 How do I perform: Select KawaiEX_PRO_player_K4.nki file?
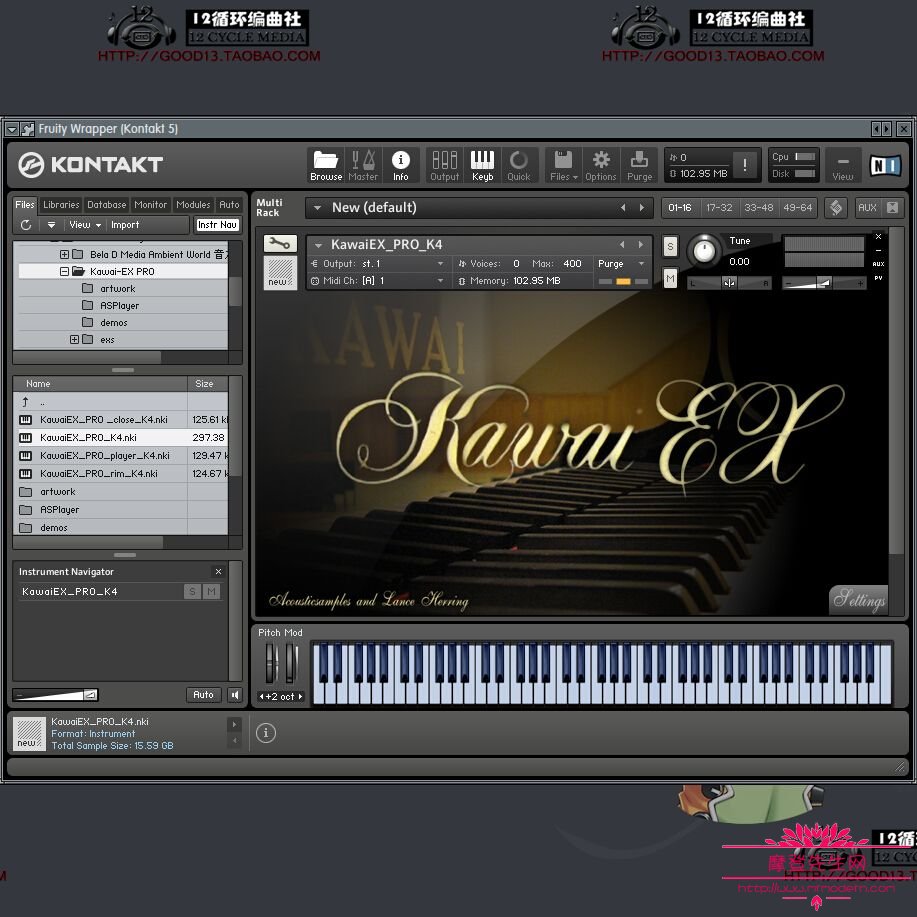(104, 456)
